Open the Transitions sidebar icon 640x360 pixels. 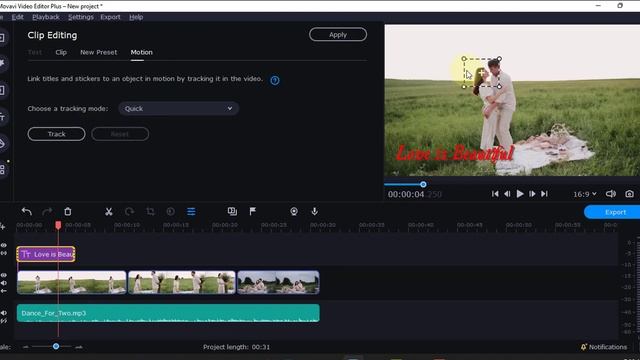click(x=2, y=90)
